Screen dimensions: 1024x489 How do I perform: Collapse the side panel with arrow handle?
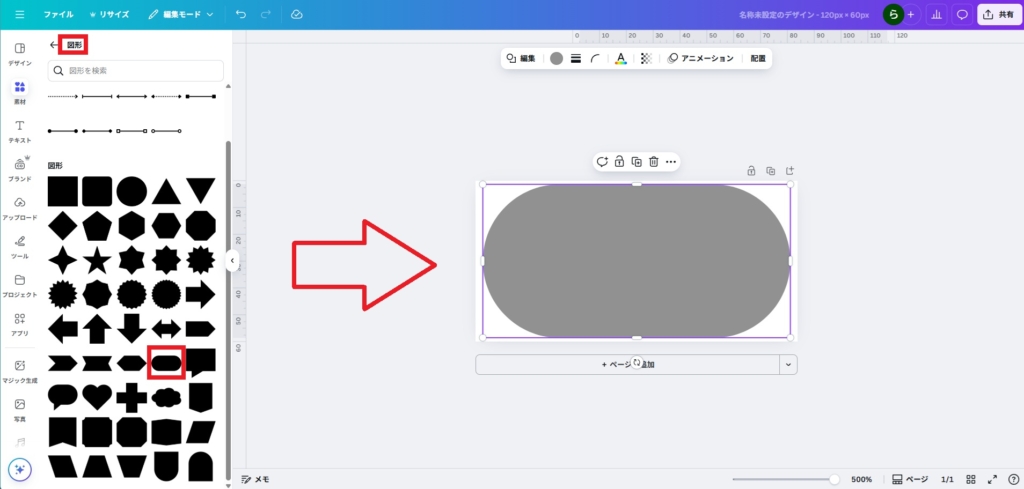pos(232,261)
